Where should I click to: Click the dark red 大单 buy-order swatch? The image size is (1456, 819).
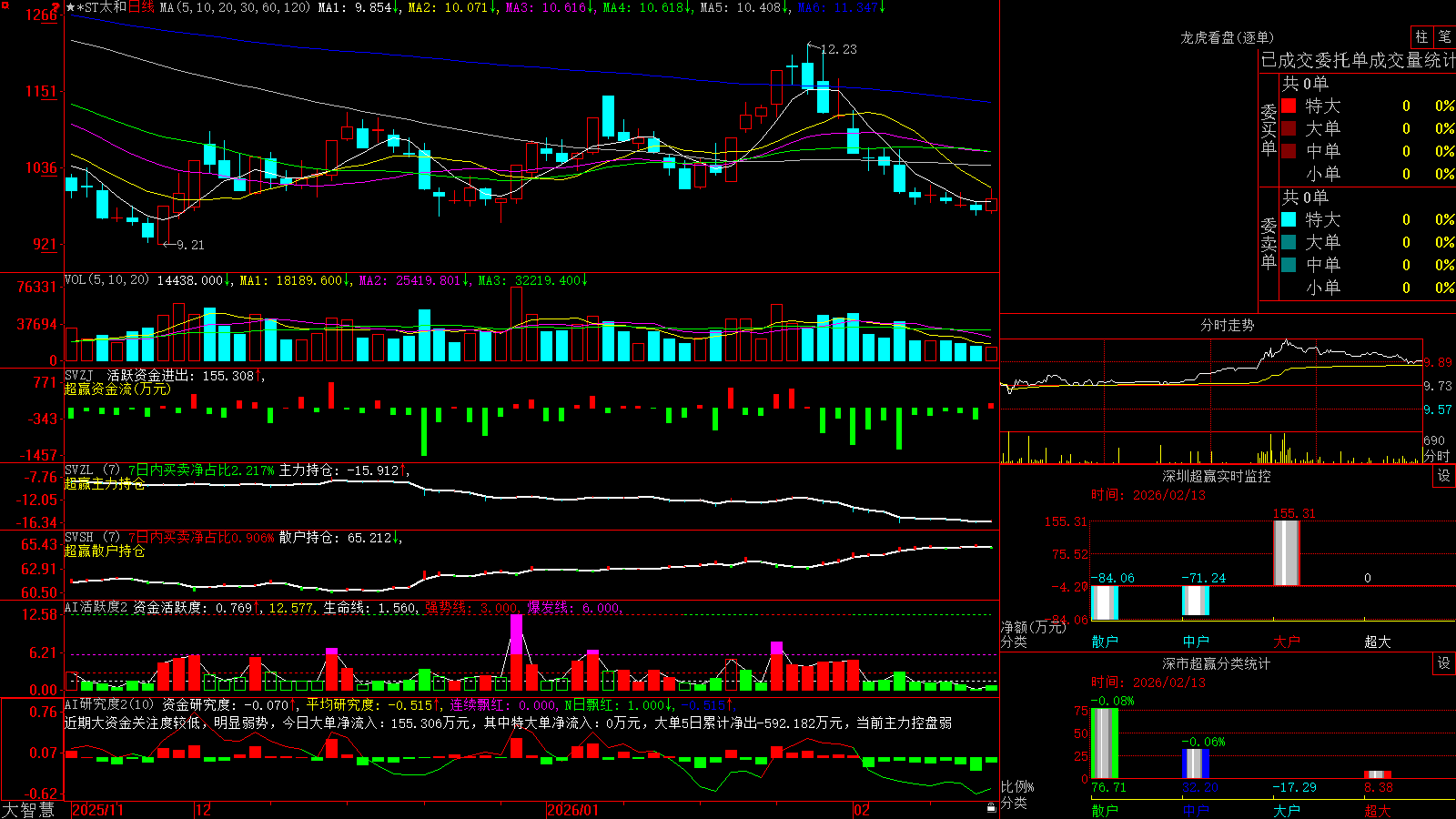(1289, 128)
